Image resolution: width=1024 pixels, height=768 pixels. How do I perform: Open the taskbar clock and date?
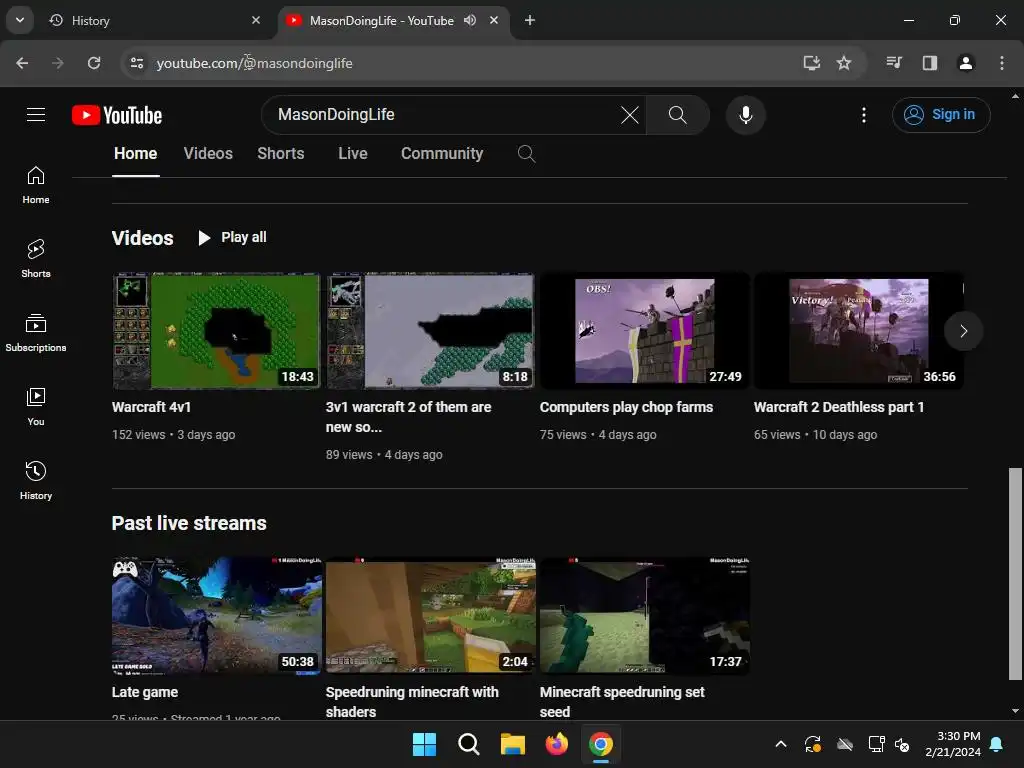point(953,744)
